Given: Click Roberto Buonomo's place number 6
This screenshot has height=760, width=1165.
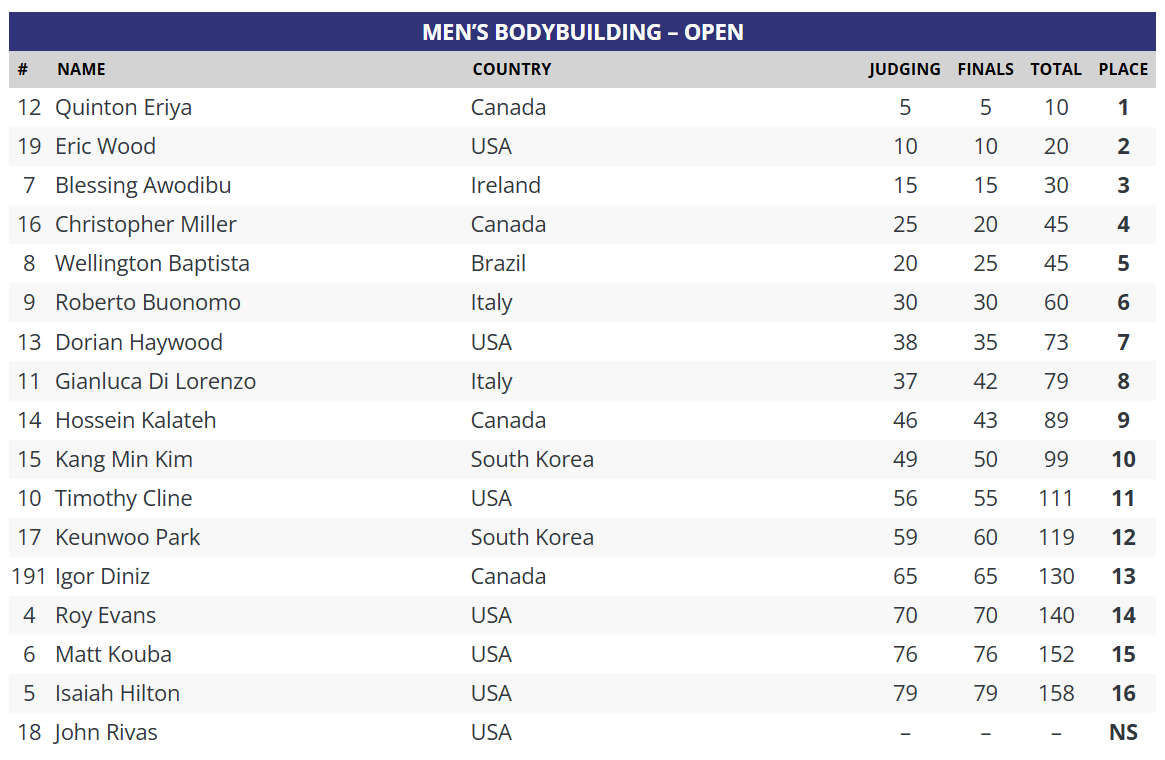Looking at the screenshot, I should 1123,302.
